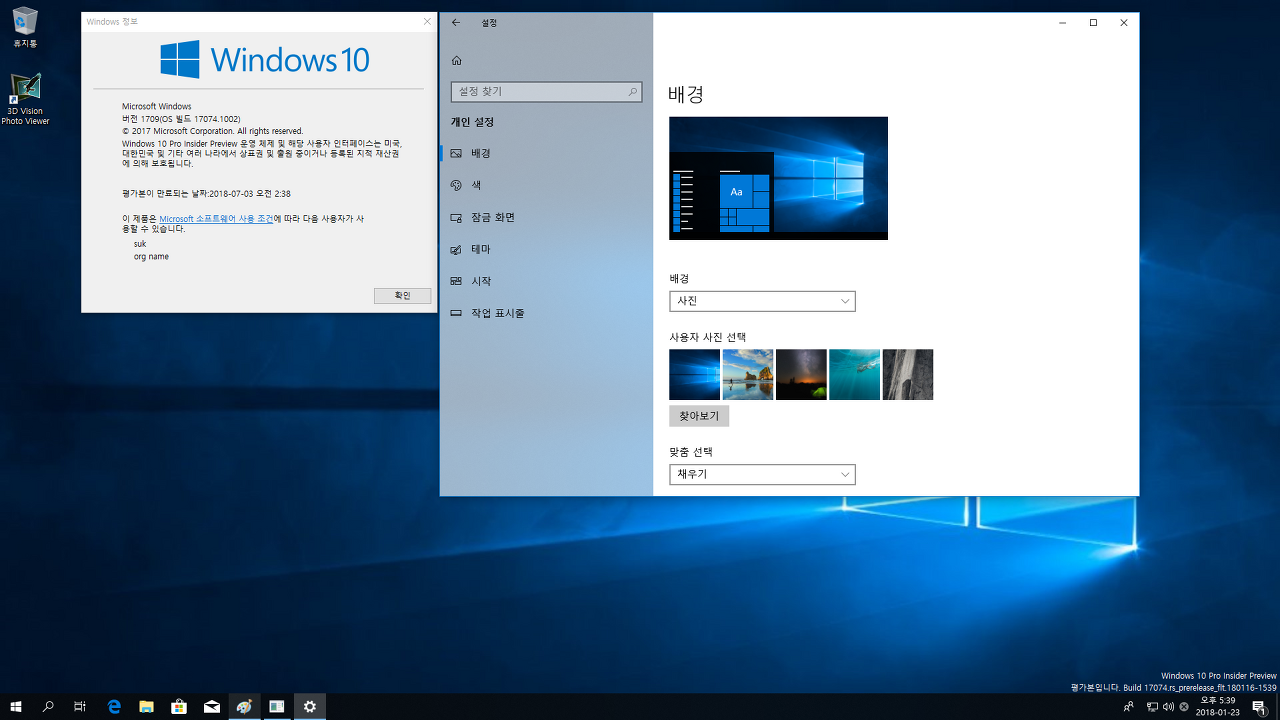Click the user name suk text

[140, 243]
